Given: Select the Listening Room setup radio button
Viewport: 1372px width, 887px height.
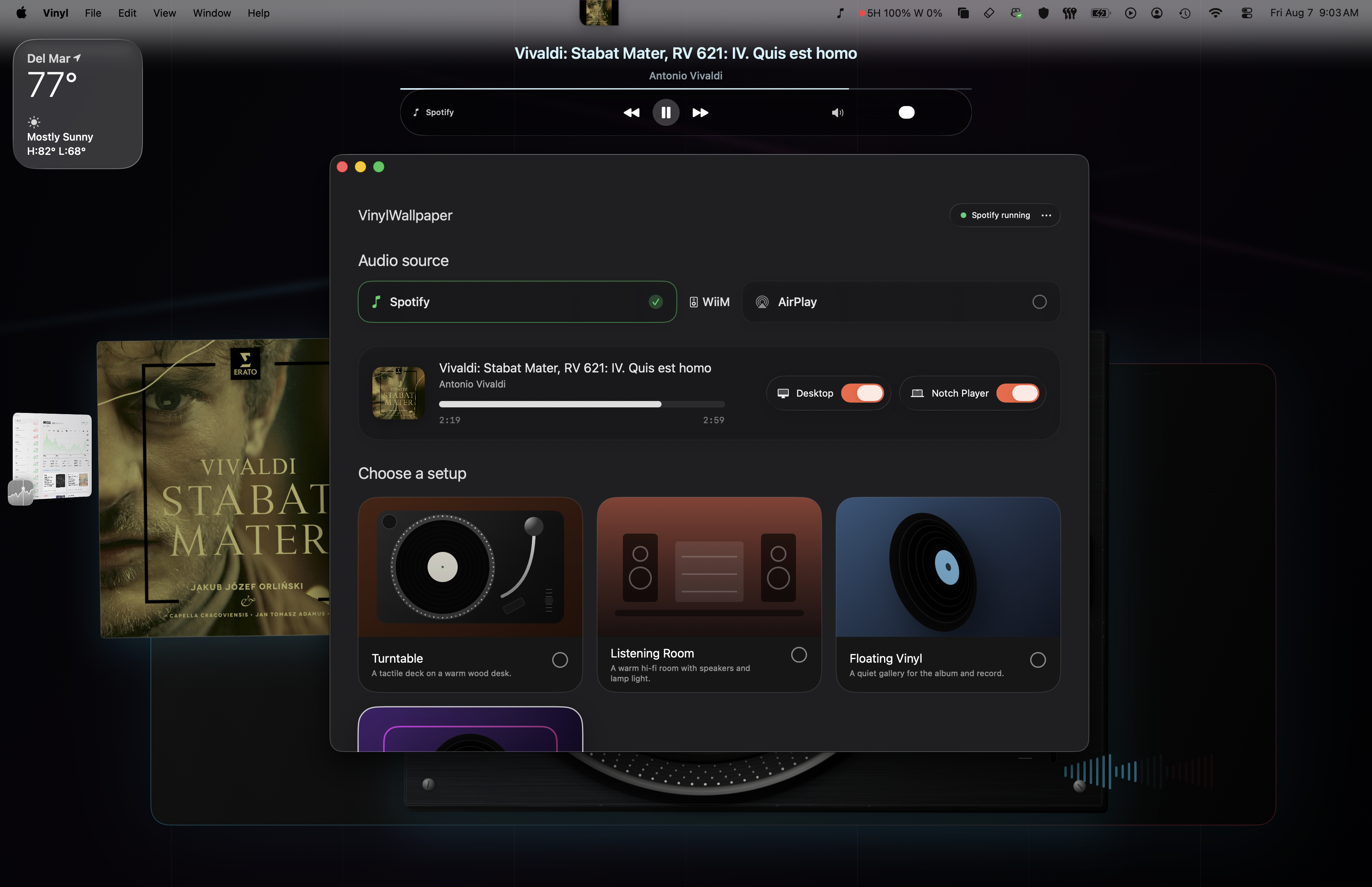Looking at the screenshot, I should (x=799, y=655).
